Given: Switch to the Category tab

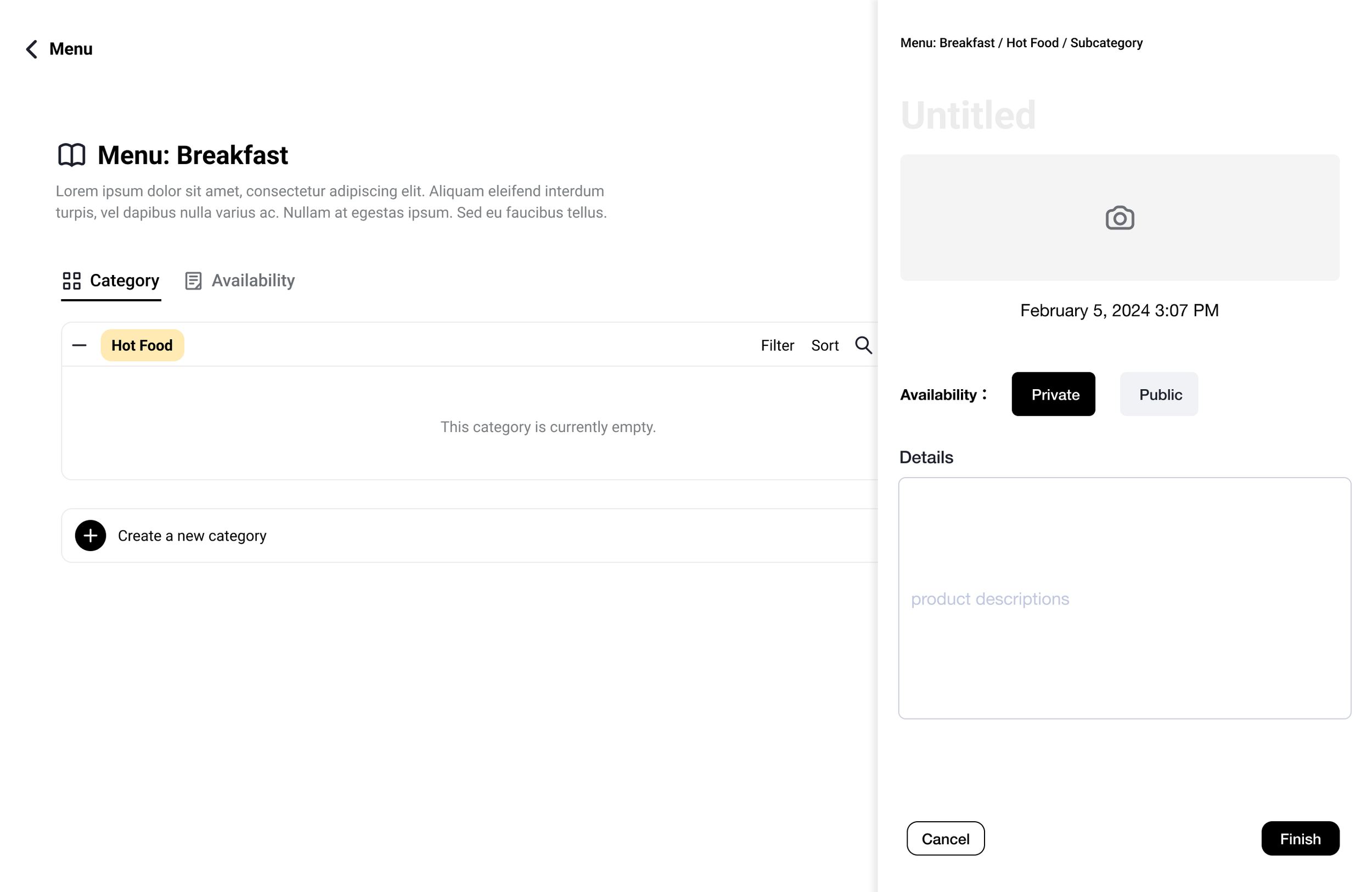Looking at the screenshot, I should pyautogui.click(x=124, y=281).
